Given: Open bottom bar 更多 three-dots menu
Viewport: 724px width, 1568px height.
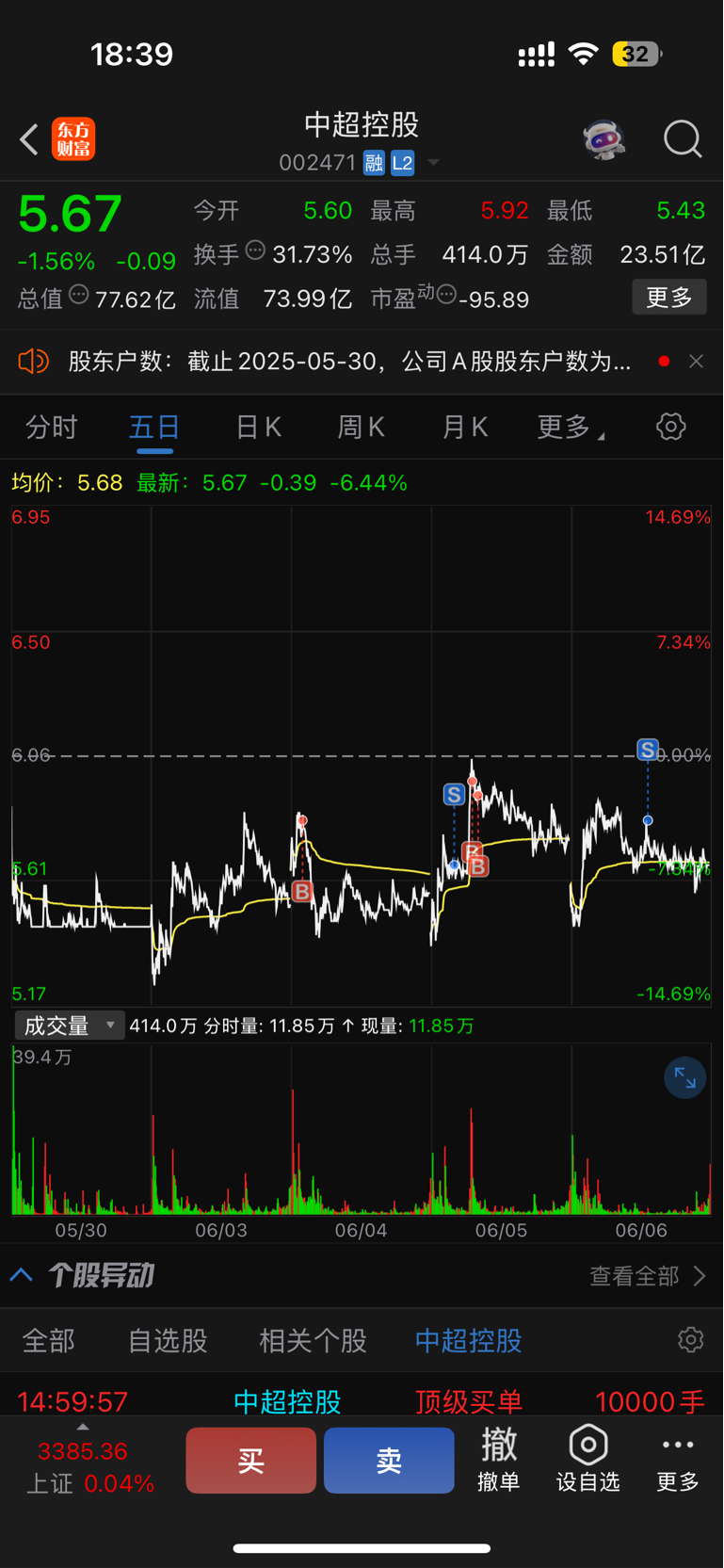Looking at the screenshot, I should pos(678,1460).
